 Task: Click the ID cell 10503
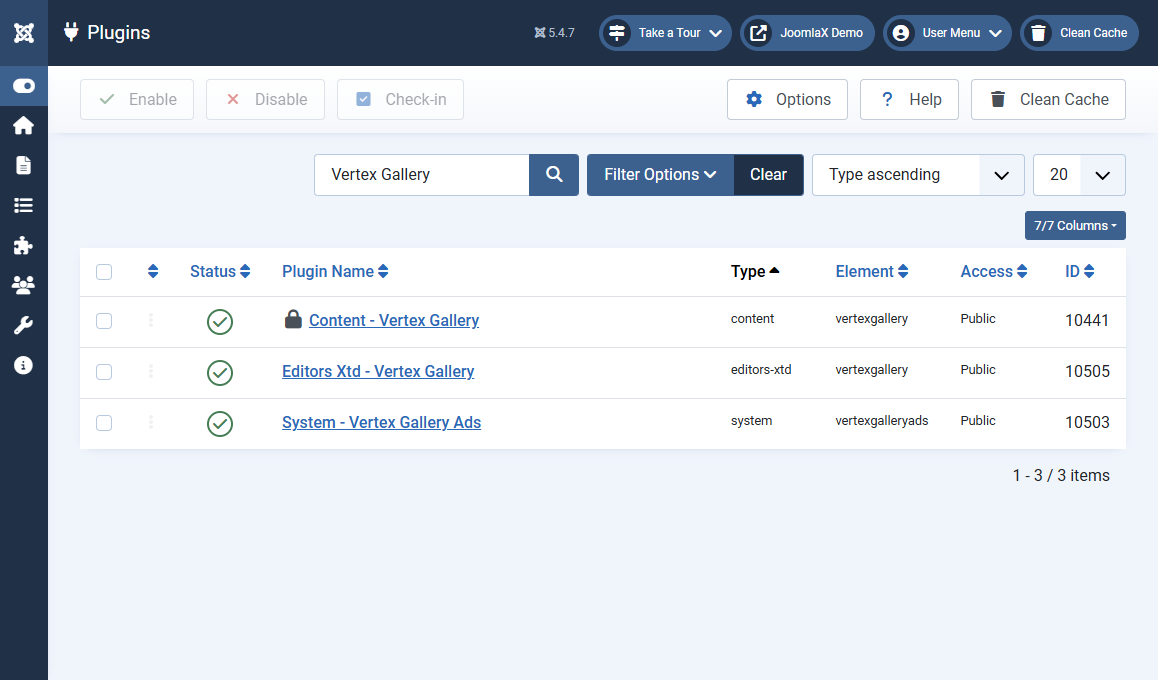click(1087, 422)
